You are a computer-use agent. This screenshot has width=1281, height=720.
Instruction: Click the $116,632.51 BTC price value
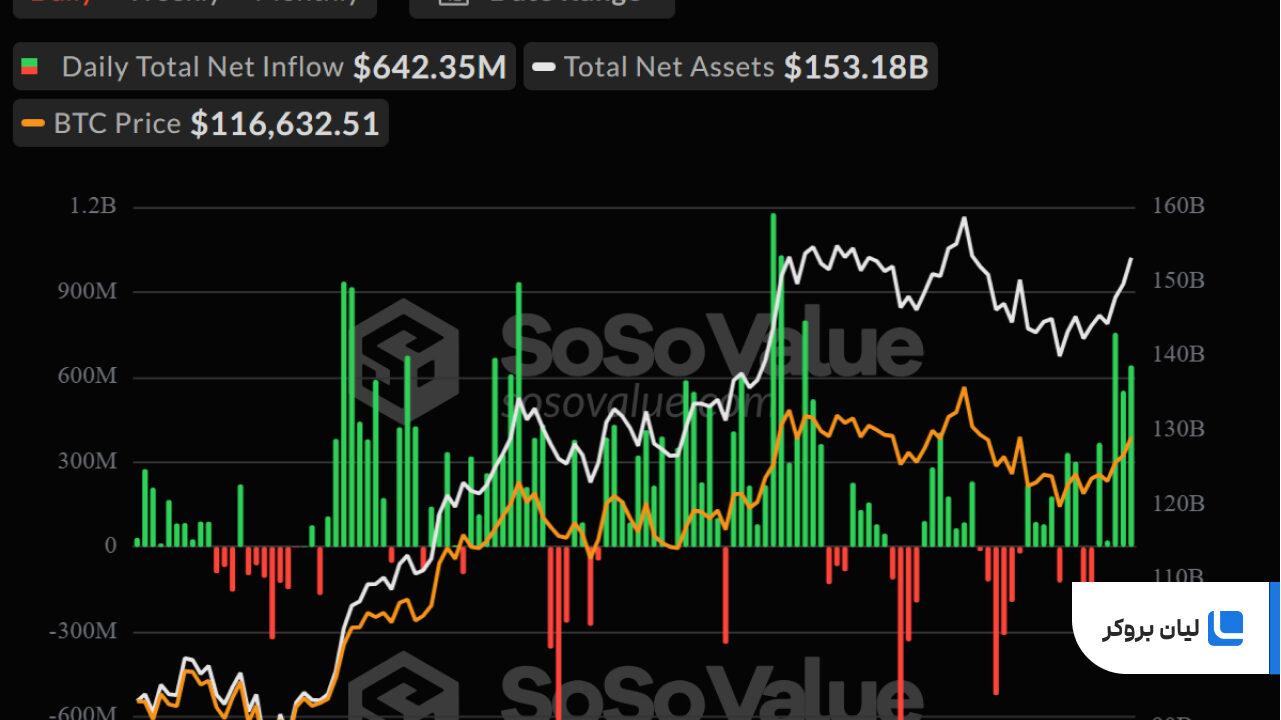[285, 123]
